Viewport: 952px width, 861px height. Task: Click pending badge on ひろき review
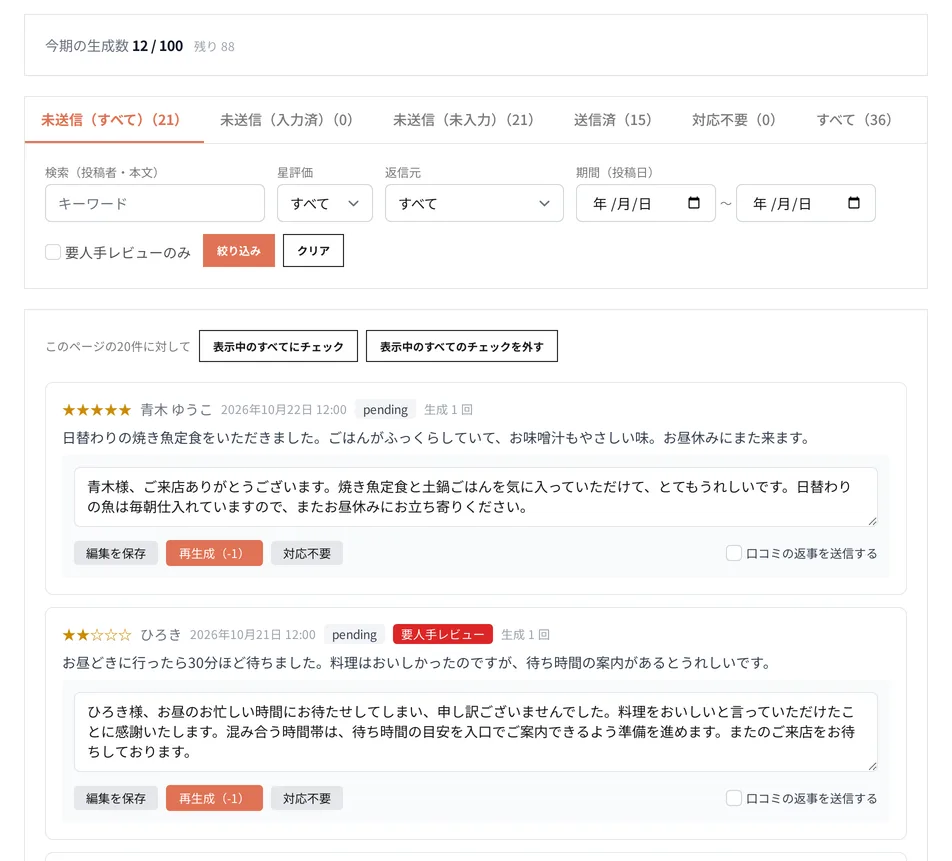(x=354, y=634)
